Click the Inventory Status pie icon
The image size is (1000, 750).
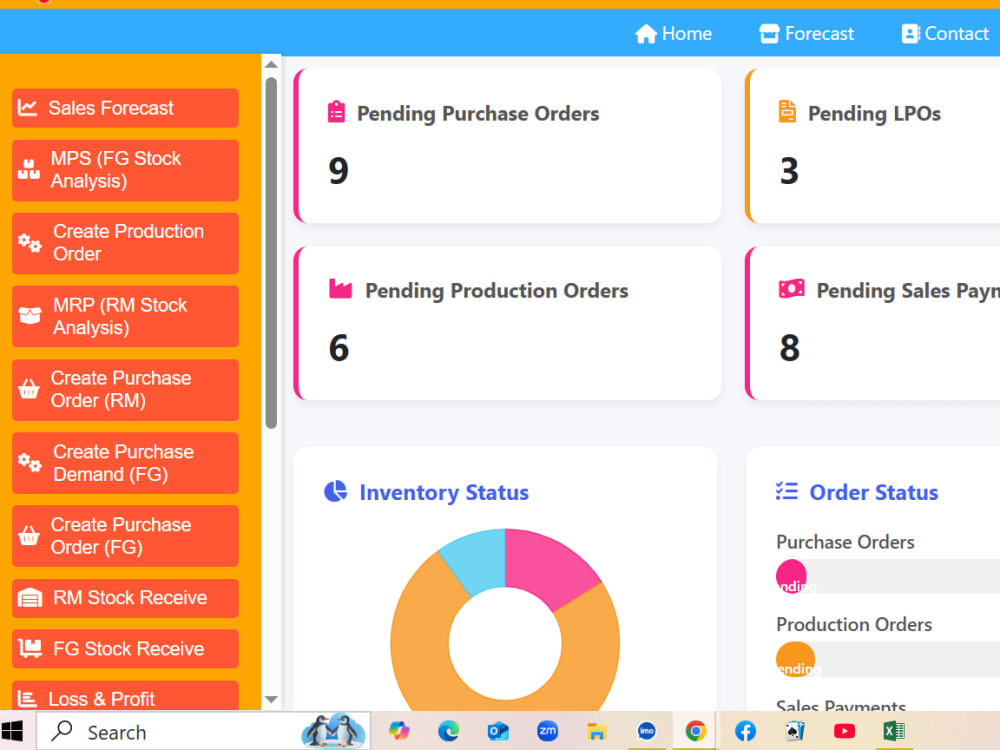(x=335, y=491)
